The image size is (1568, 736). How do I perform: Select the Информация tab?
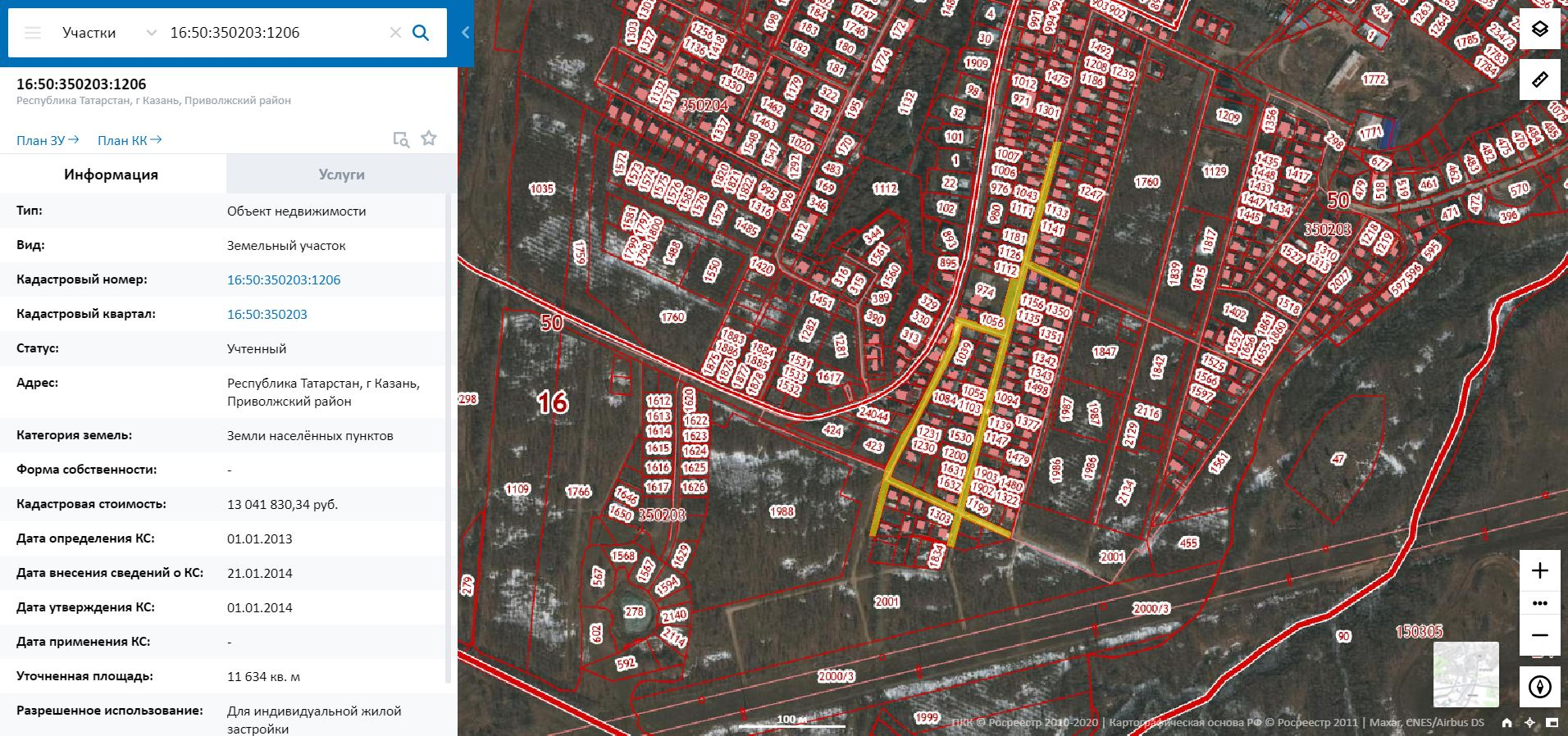point(112,175)
